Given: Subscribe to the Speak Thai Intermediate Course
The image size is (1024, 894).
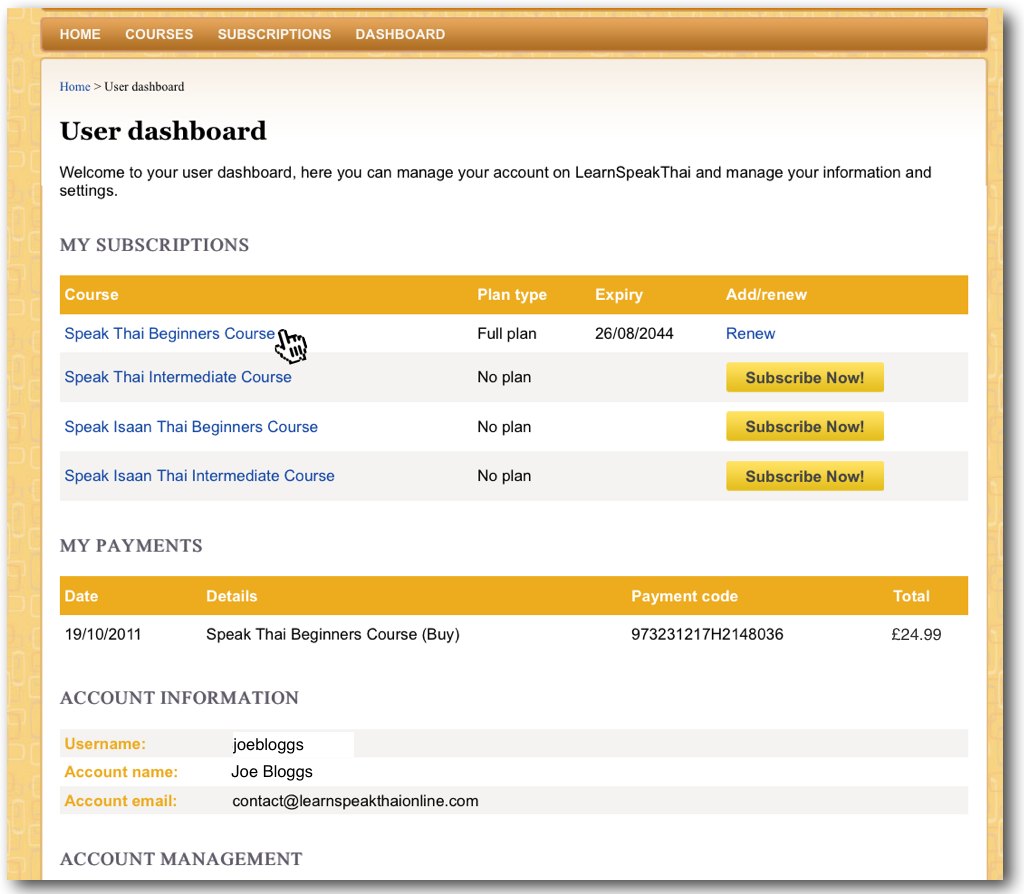Looking at the screenshot, I should [804, 378].
